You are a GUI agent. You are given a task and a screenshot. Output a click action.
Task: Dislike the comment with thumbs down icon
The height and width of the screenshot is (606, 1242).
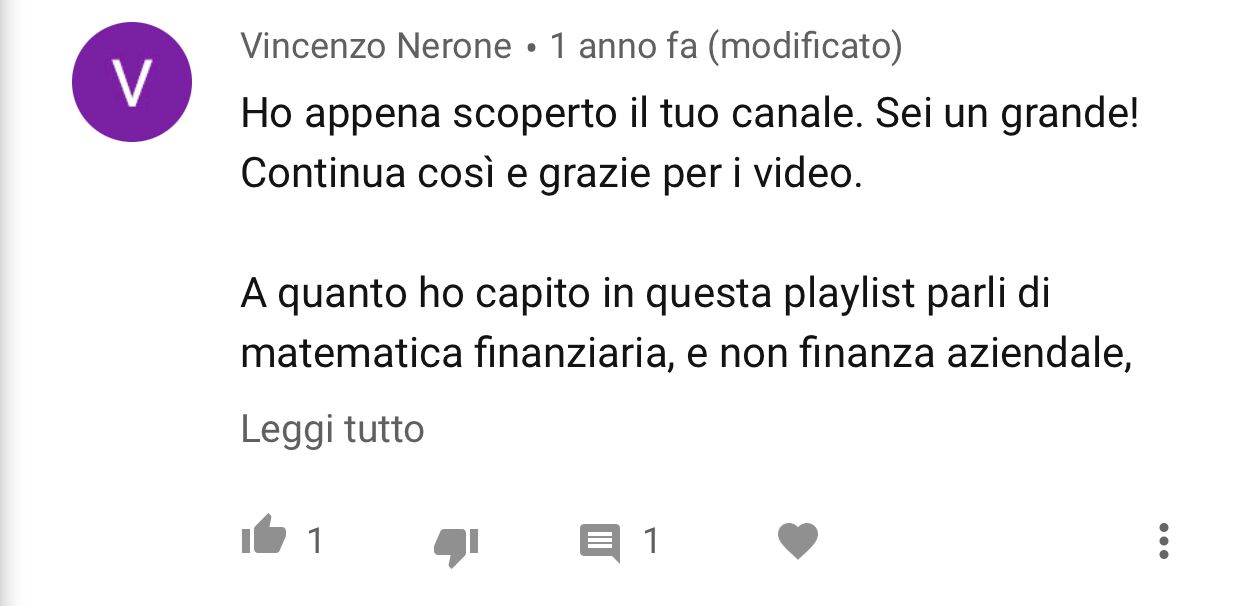coord(456,545)
